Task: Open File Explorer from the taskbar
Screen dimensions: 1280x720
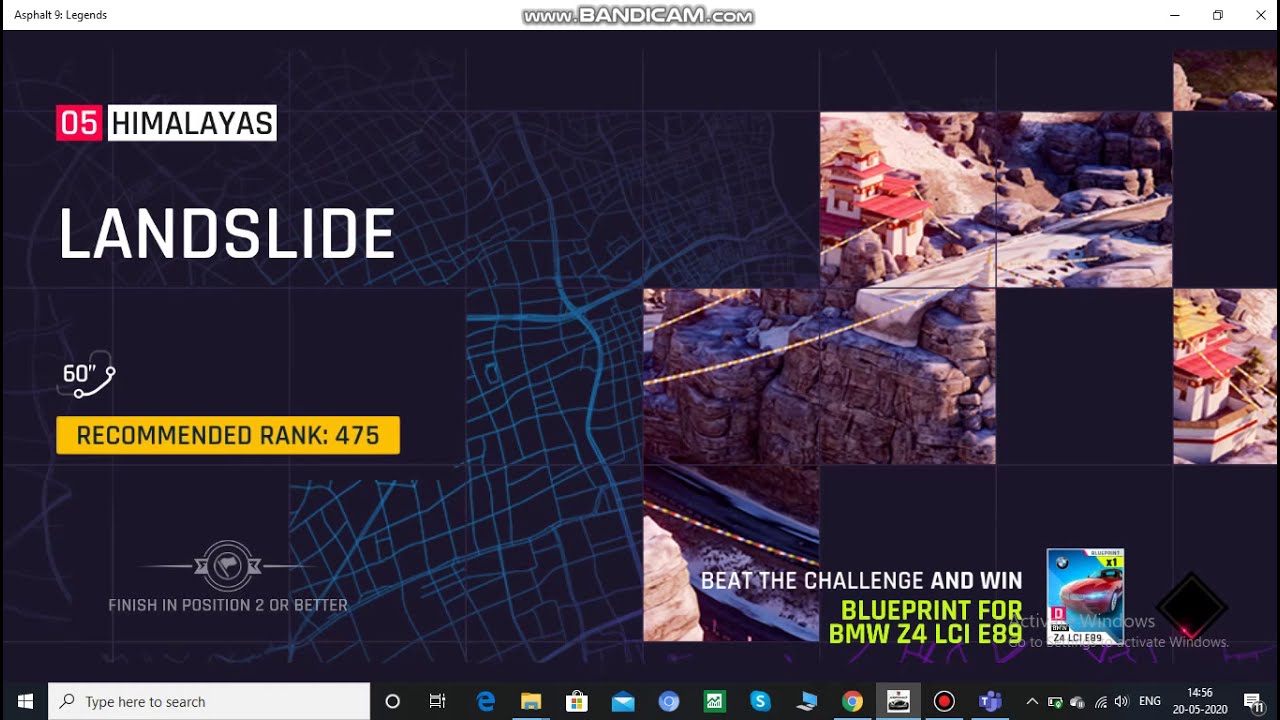Action: 531,701
